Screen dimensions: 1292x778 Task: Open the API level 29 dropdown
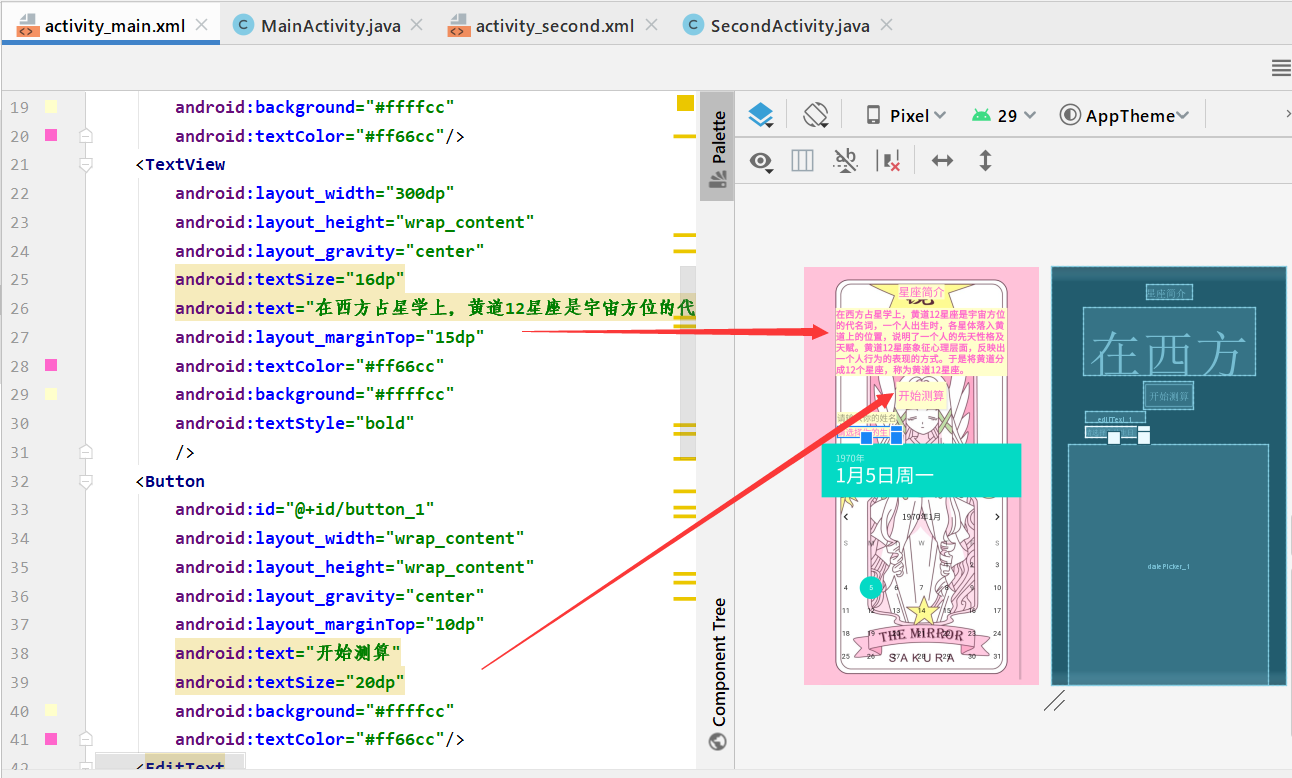[1003, 115]
